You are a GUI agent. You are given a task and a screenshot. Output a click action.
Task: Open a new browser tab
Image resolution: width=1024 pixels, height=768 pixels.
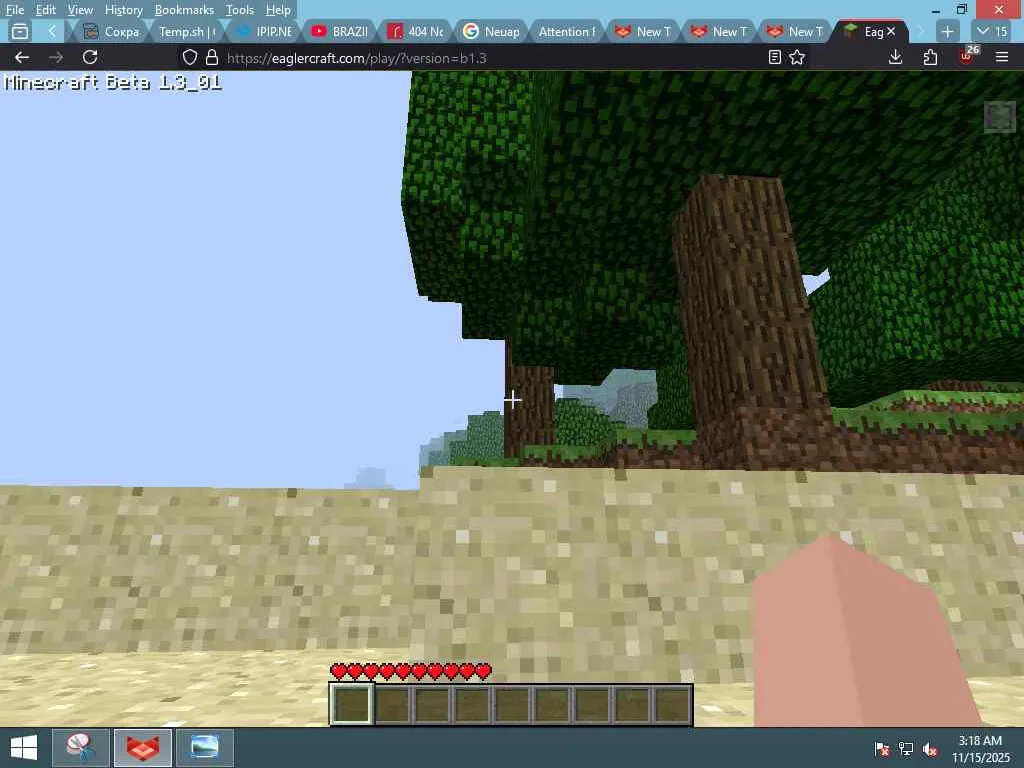tap(947, 31)
